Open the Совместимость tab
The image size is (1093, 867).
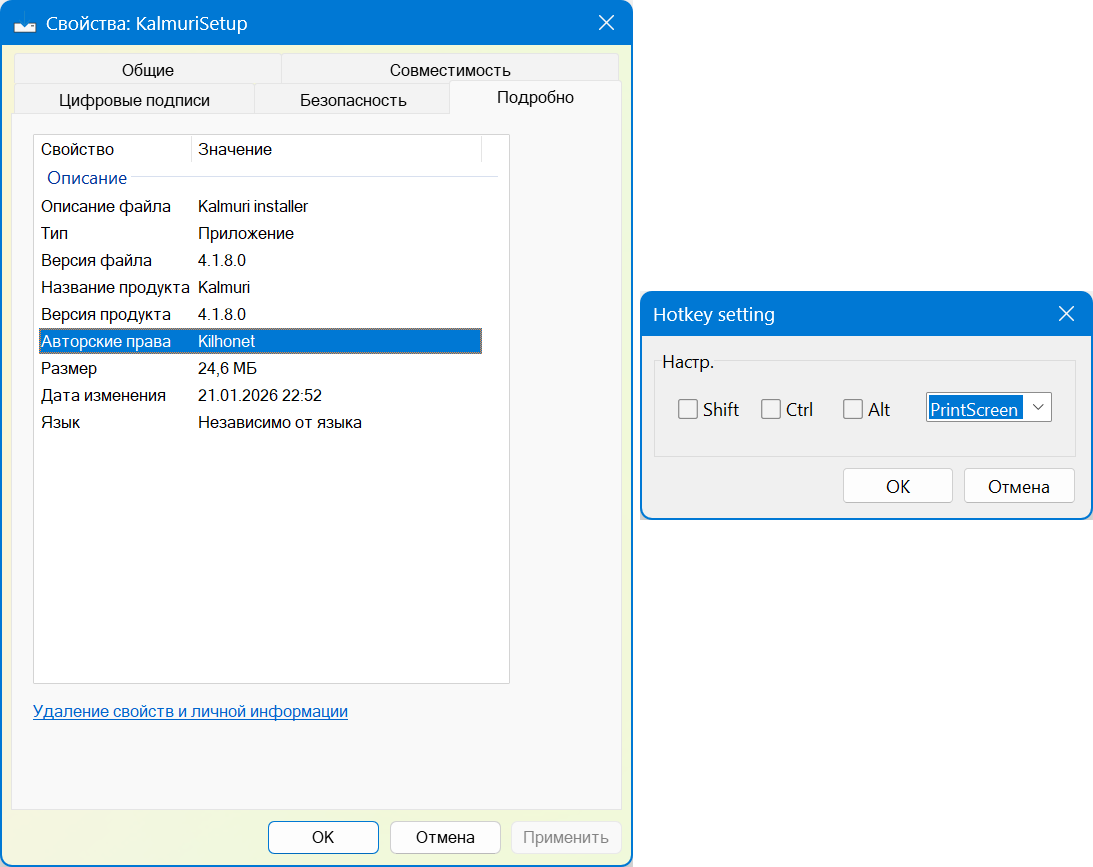[x=450, y=70]
